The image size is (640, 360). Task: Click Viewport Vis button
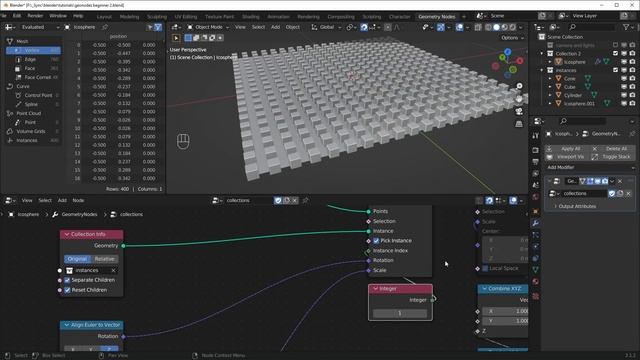point(567,157)
